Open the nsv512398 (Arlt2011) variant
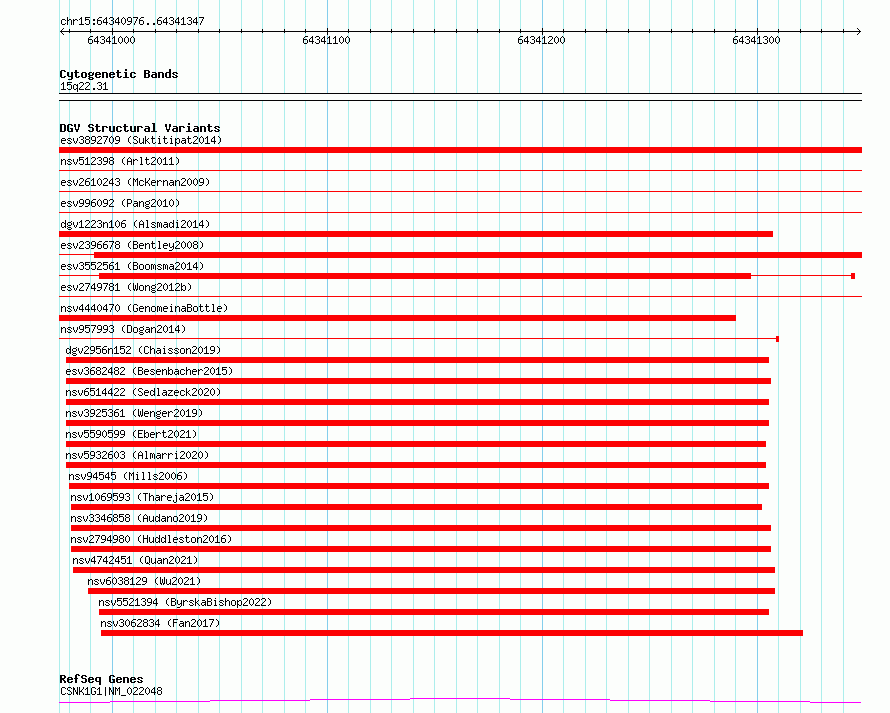The width and height of the screenshot is (890, 713). pos(120,161)
